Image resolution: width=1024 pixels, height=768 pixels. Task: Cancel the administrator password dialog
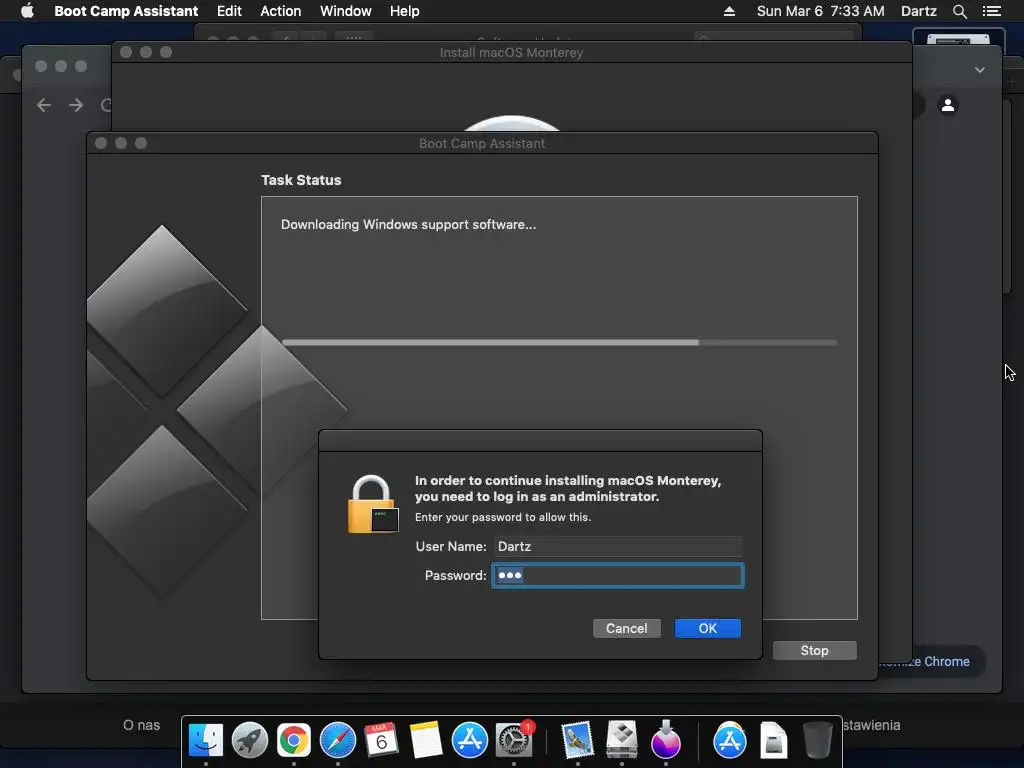point(626,628)
